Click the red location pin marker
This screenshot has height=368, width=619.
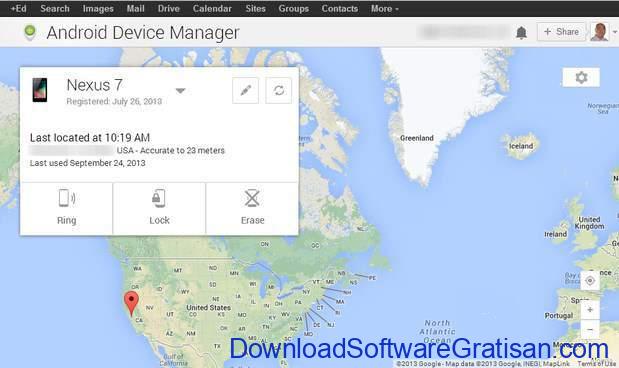click(131, 302)
